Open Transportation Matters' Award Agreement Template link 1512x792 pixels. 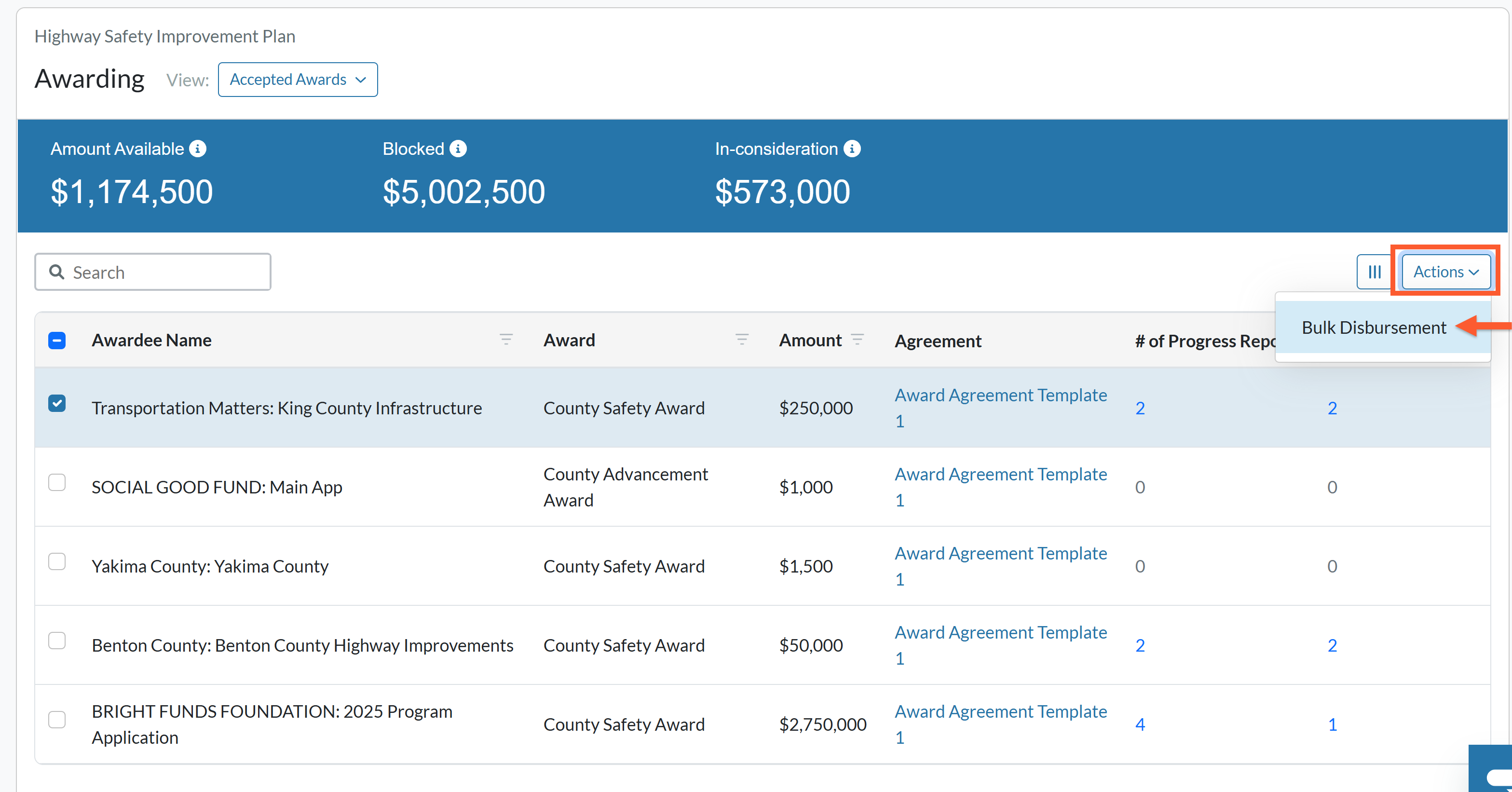point(1000,408)
